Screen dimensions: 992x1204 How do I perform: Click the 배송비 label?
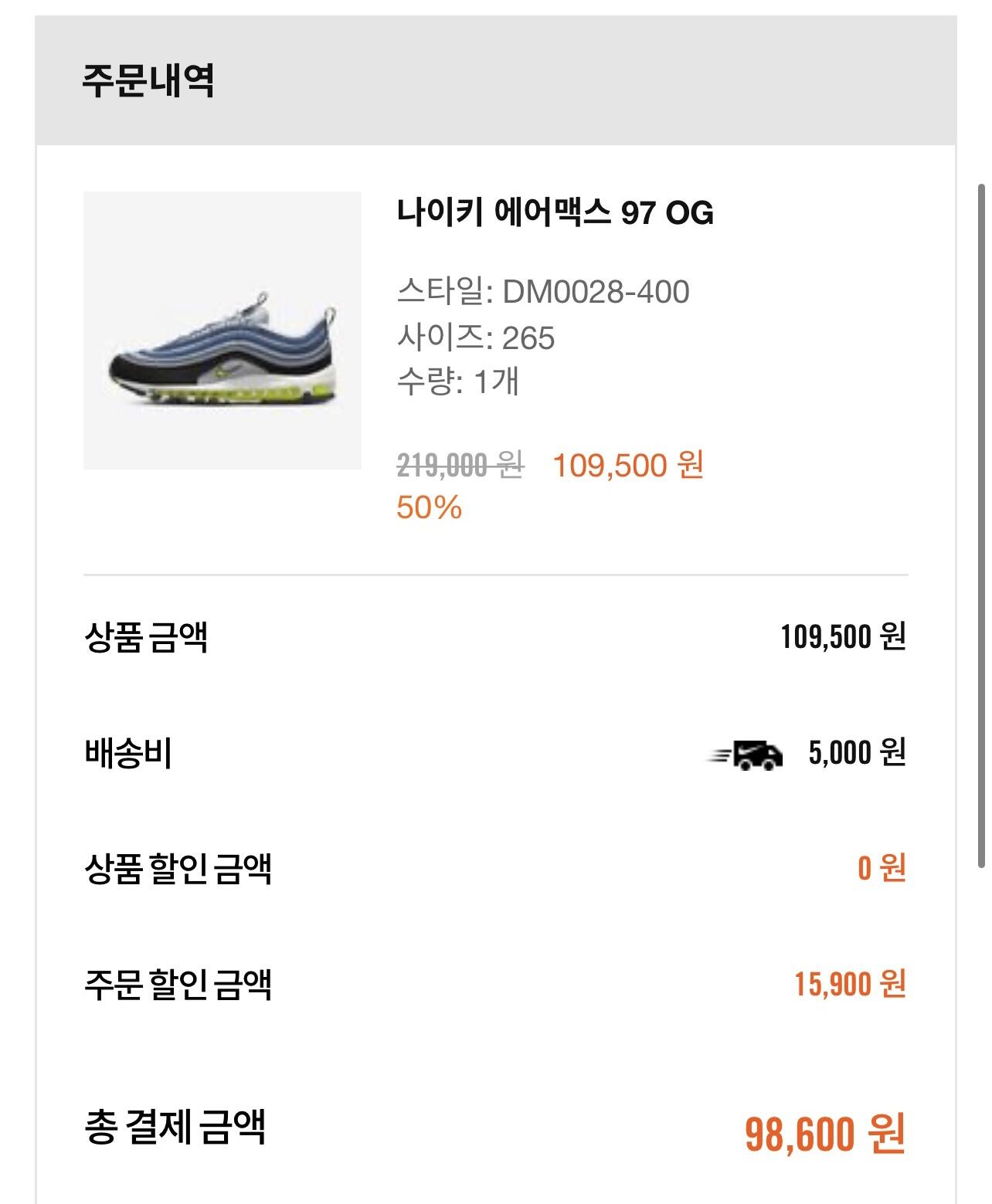[128, 754]
